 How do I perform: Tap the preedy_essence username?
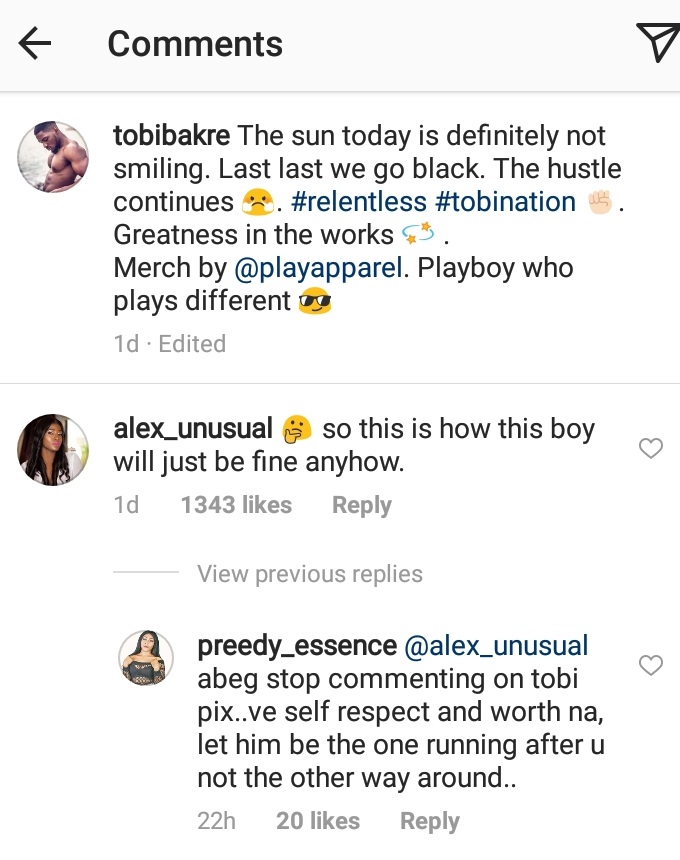[296, 646]
